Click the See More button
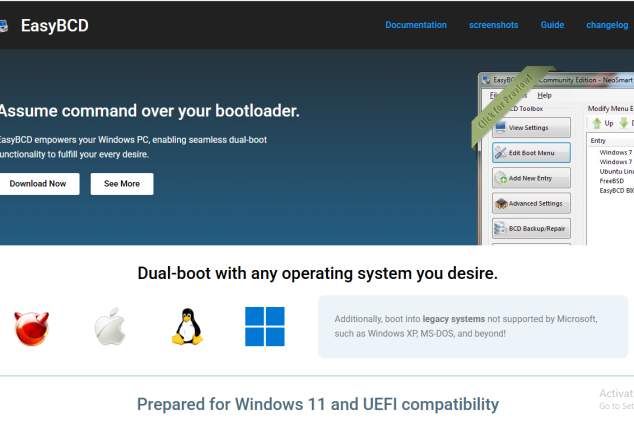The height and width of the screenshot is (433, 634). pyautogui.click(x=122, y=184)
